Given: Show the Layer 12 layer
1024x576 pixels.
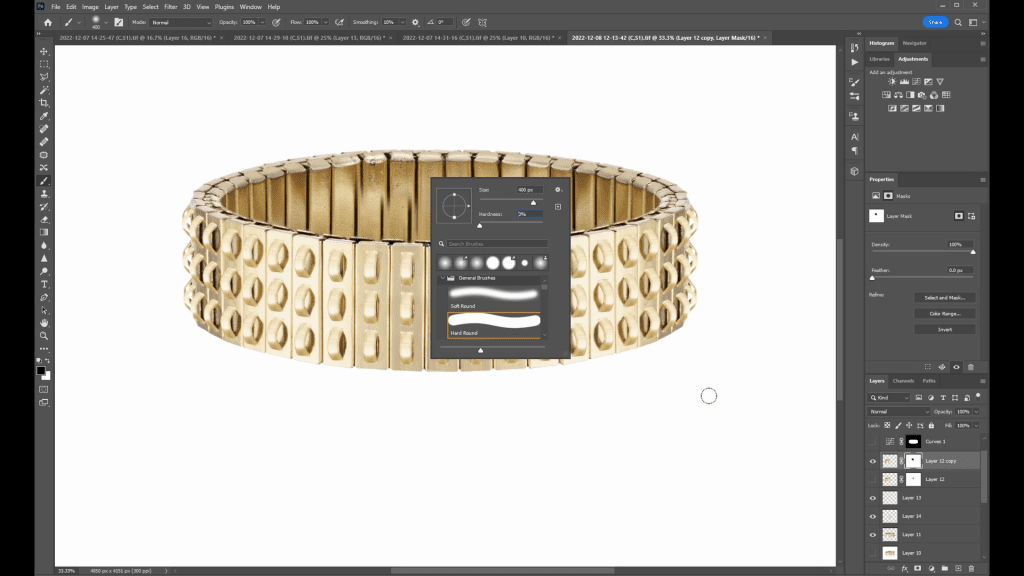Looking at the screenshot, I should pyautogui.click(x=872, y=479).
